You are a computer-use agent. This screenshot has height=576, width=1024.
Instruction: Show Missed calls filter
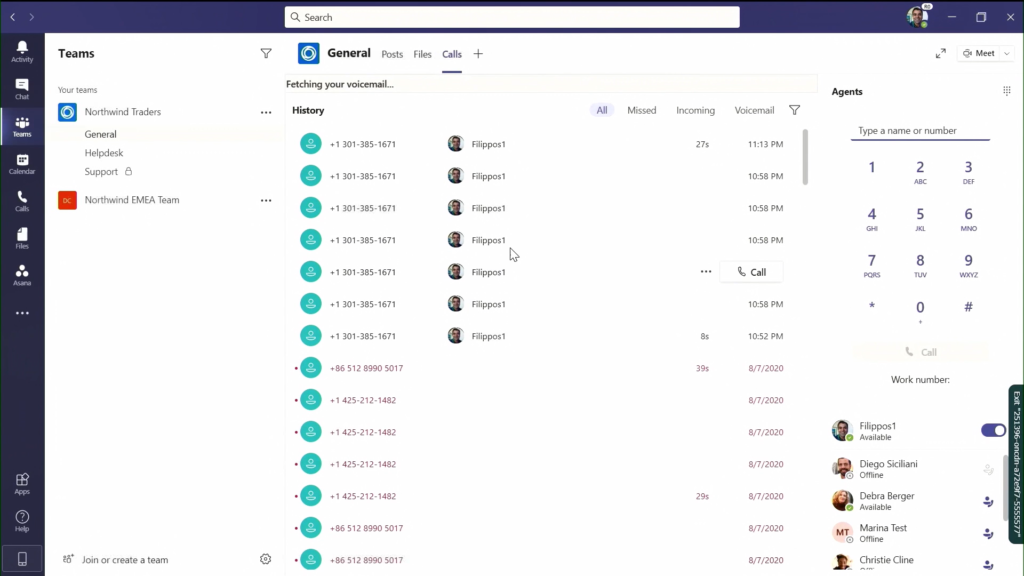641,110
